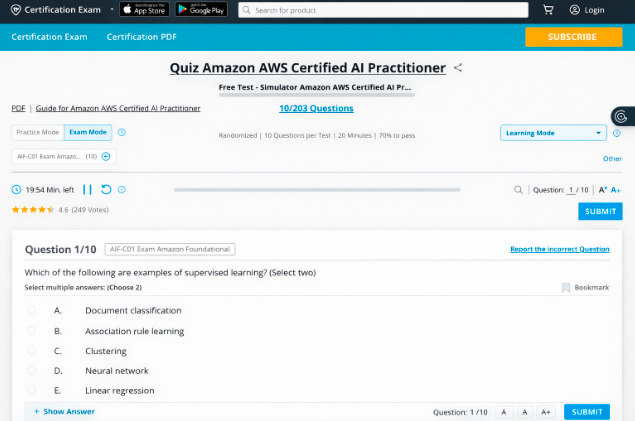This screenshot has height=421, width=635.
Task: Click the bottom medium A font button
Action: 525,412
